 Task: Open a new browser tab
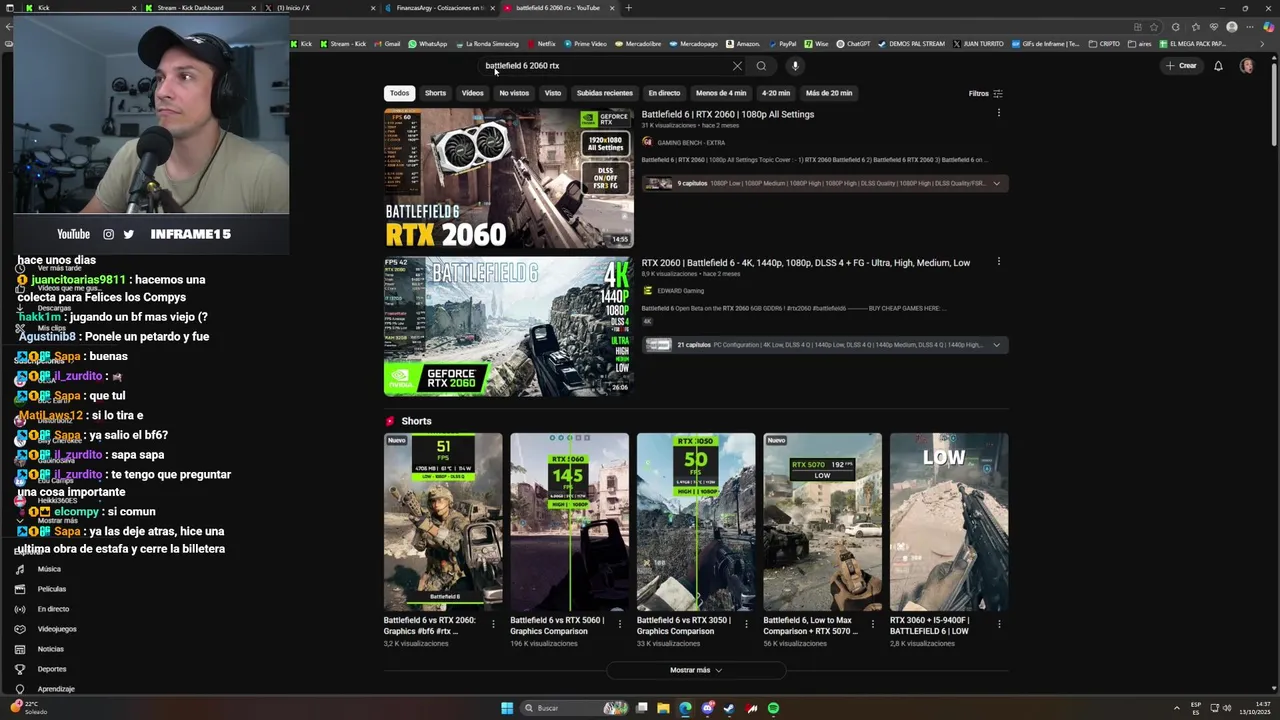coord(628,8)
